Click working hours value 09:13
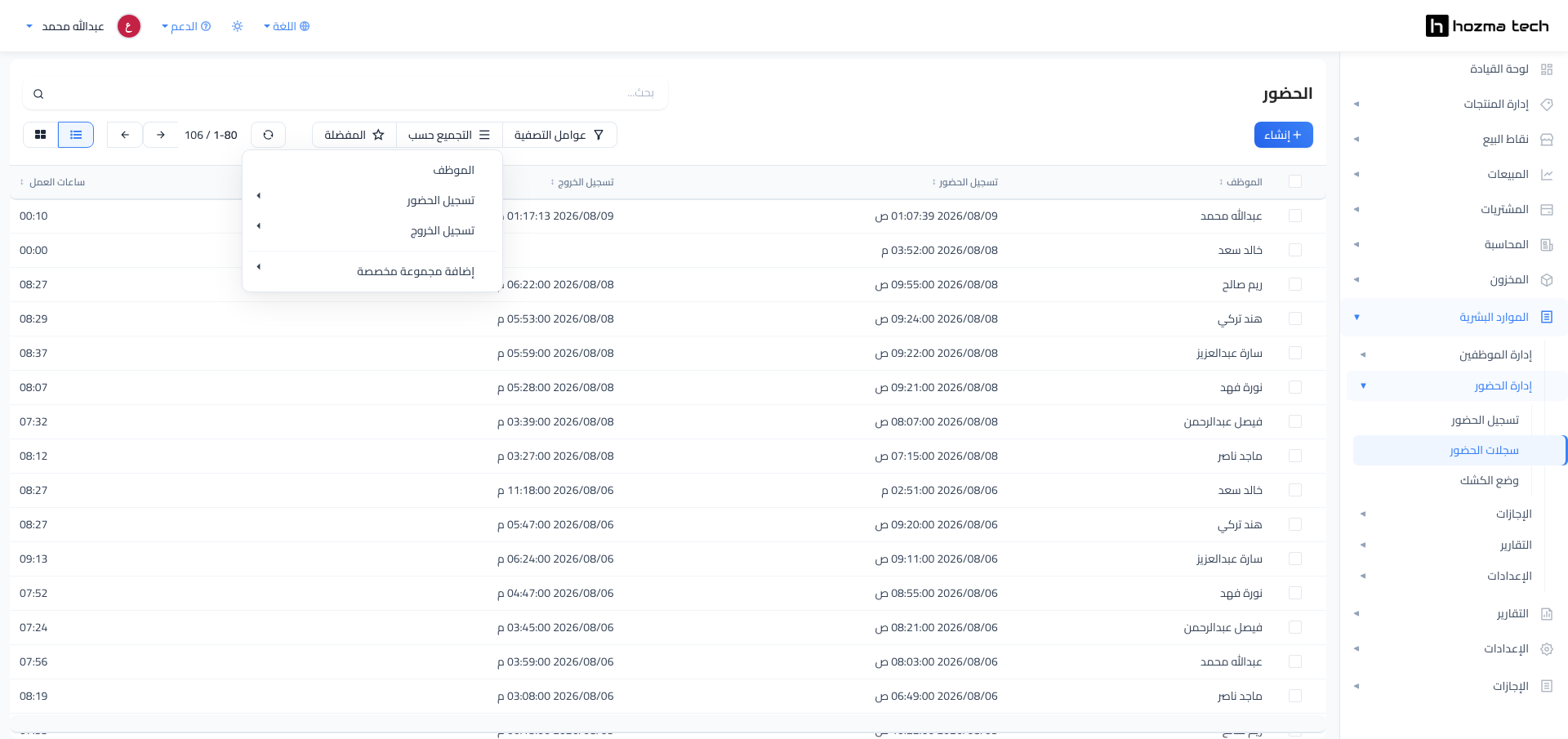This screenshot has width=1568, height=739. [33, 559]
